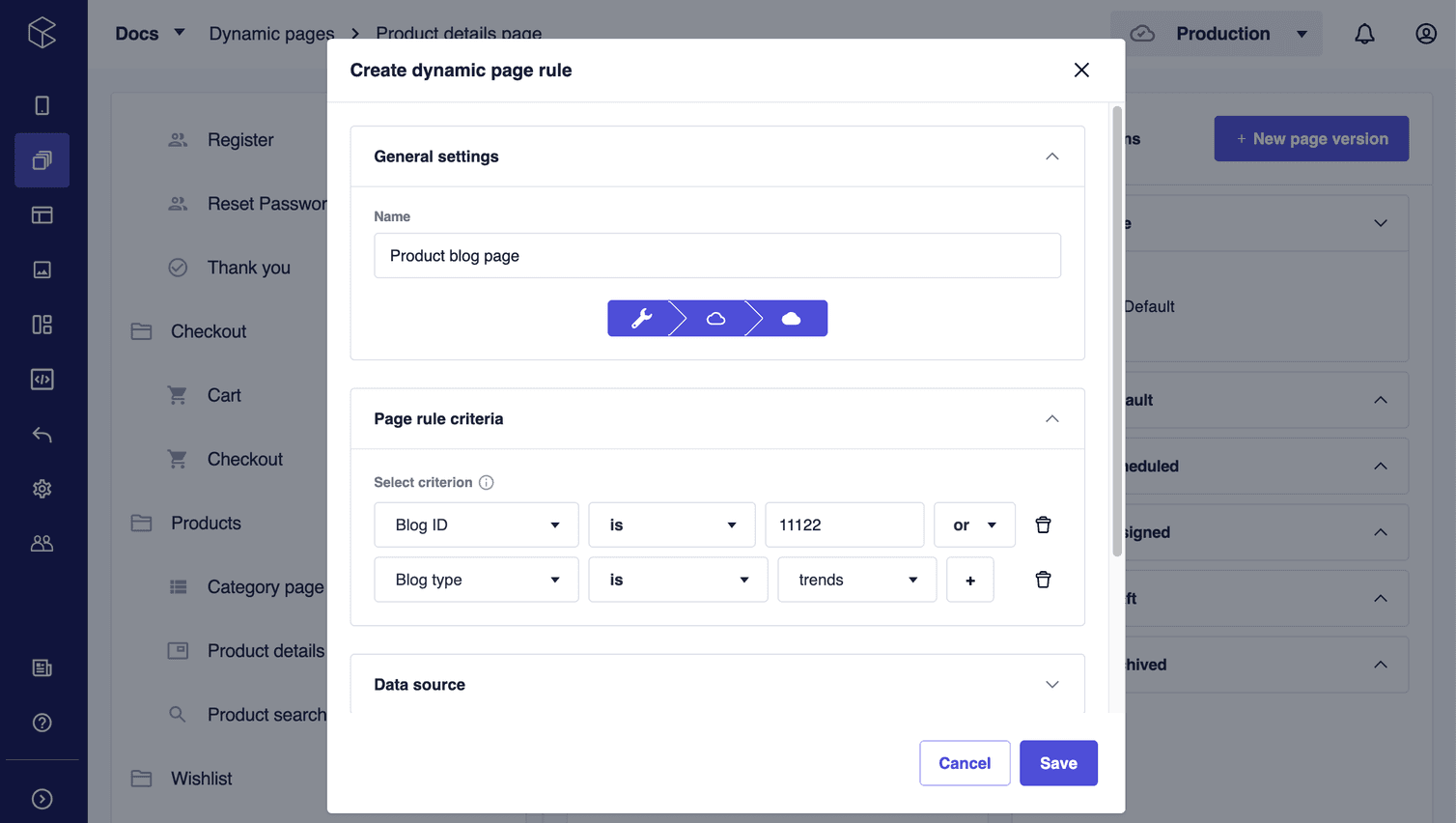1456x823 pixels.
Task: Open the code editor section in sidebar
Action: pos(42,379)
